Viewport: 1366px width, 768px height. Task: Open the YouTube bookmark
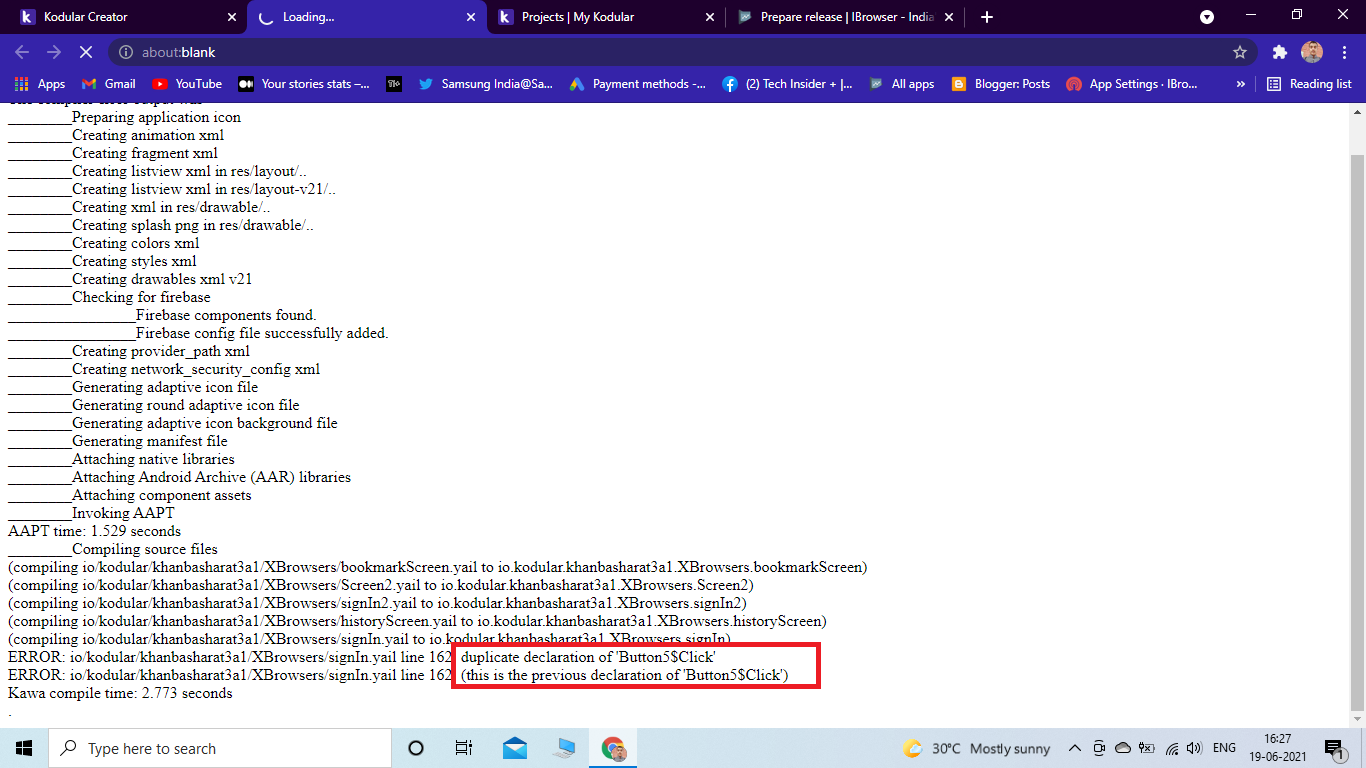187,84
